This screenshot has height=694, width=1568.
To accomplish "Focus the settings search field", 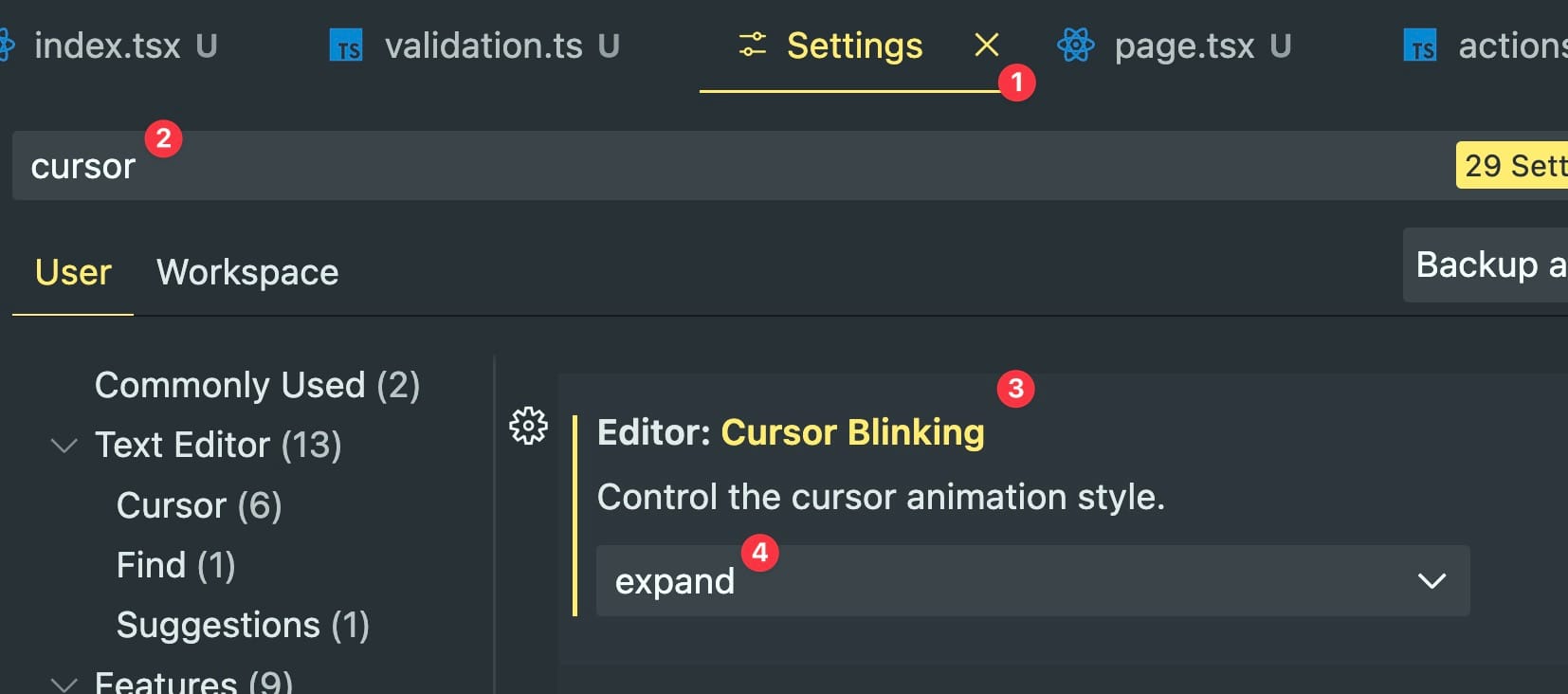I will [664, 166].
